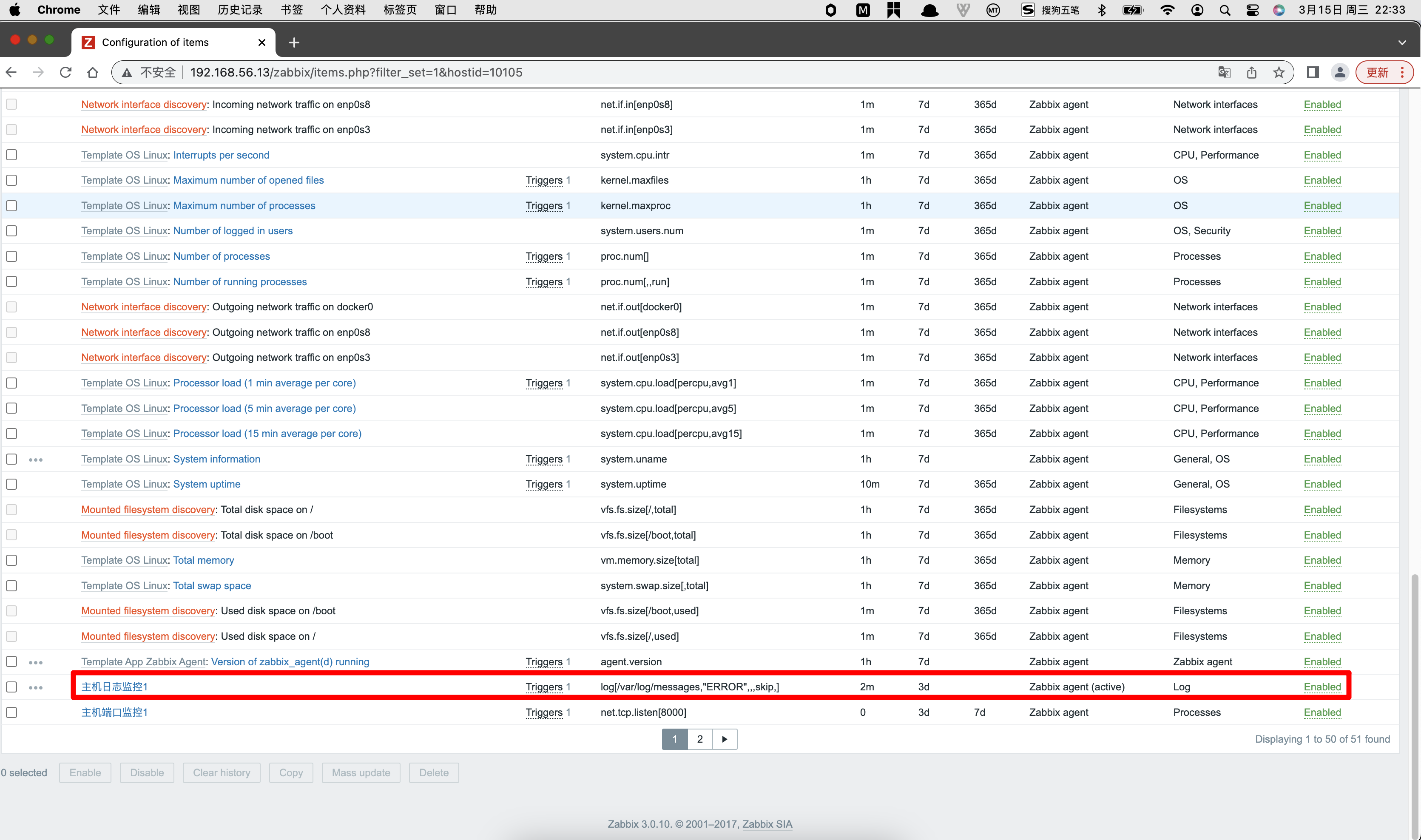1421x840 pixels.
Task: Reload the page with the refresh icon
Action: click(65, 72)
